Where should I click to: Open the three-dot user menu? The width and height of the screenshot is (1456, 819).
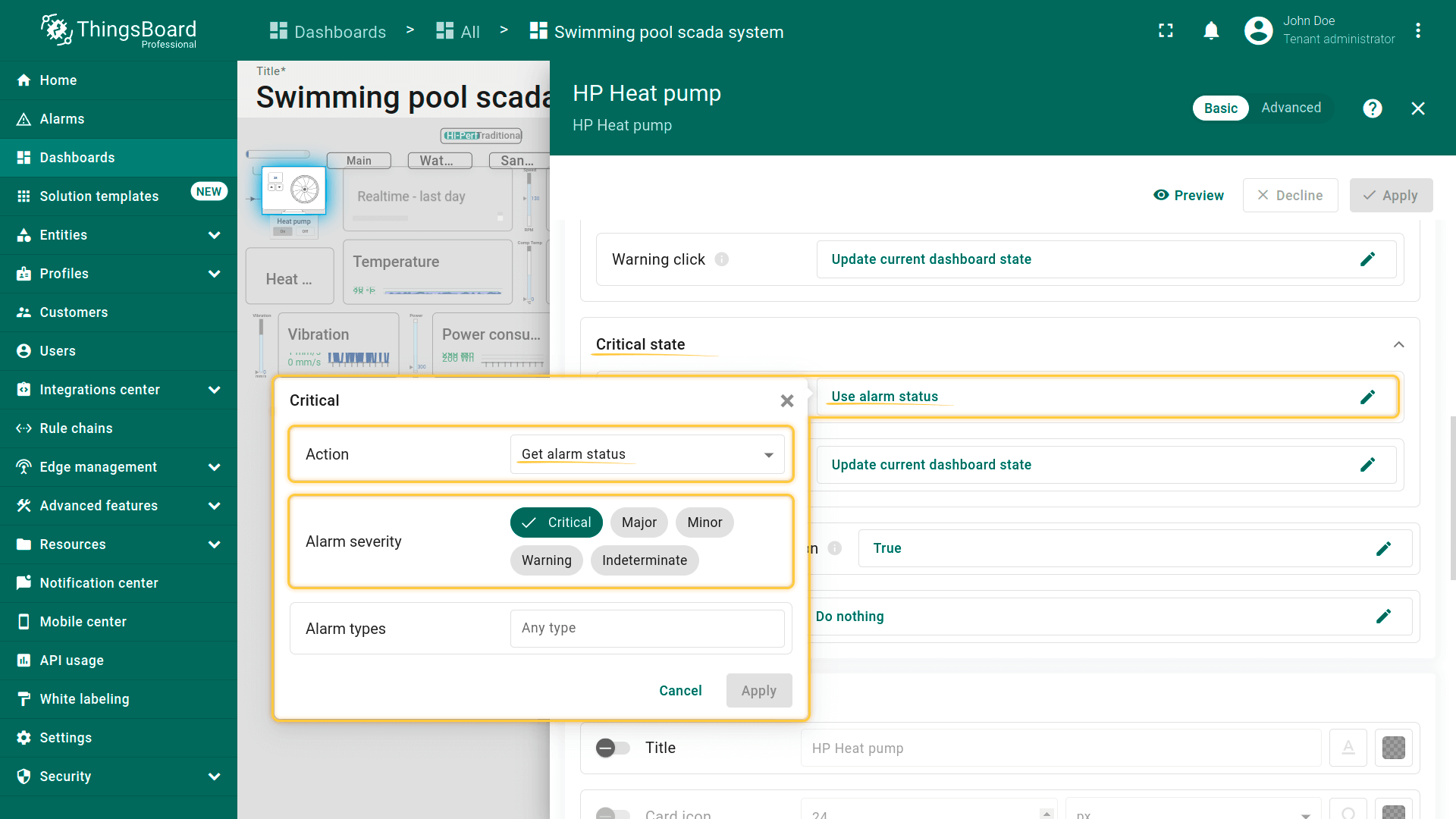(x=1417, y=30)
